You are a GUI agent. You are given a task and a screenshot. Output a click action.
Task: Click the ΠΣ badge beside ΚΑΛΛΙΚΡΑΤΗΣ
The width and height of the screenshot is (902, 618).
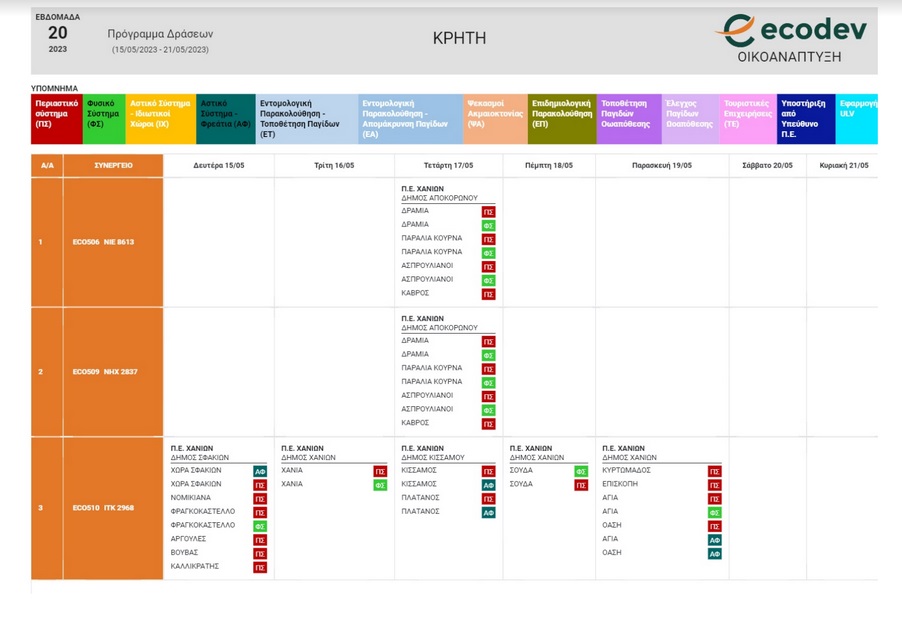point(260,567)
